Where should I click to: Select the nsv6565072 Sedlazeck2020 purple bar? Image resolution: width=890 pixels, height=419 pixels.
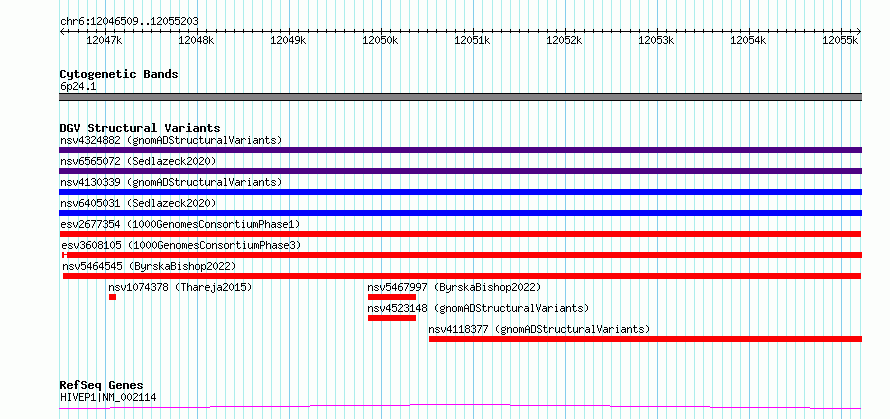[460, 171]
